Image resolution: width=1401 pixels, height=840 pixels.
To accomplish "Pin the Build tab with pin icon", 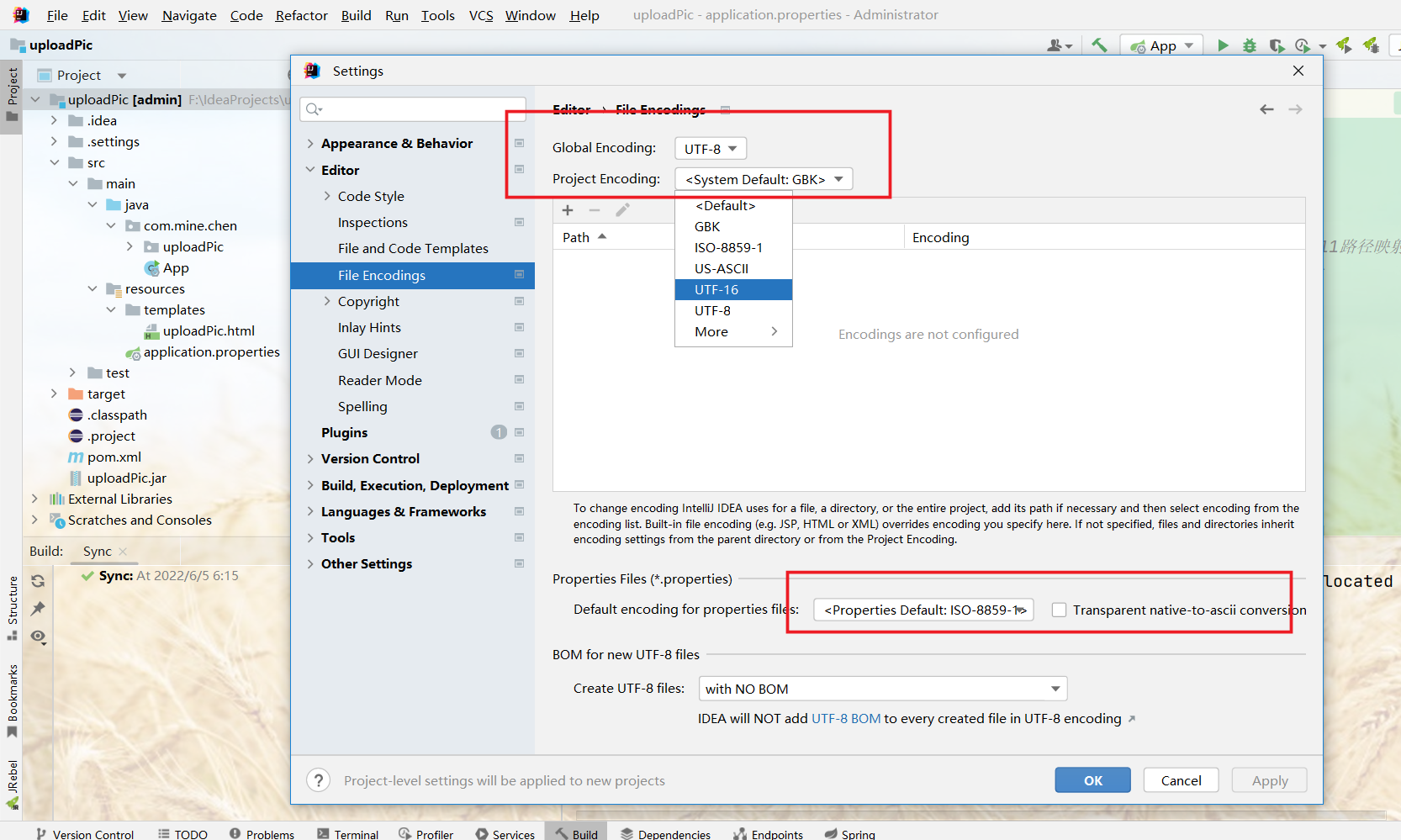I will (38, 609).
